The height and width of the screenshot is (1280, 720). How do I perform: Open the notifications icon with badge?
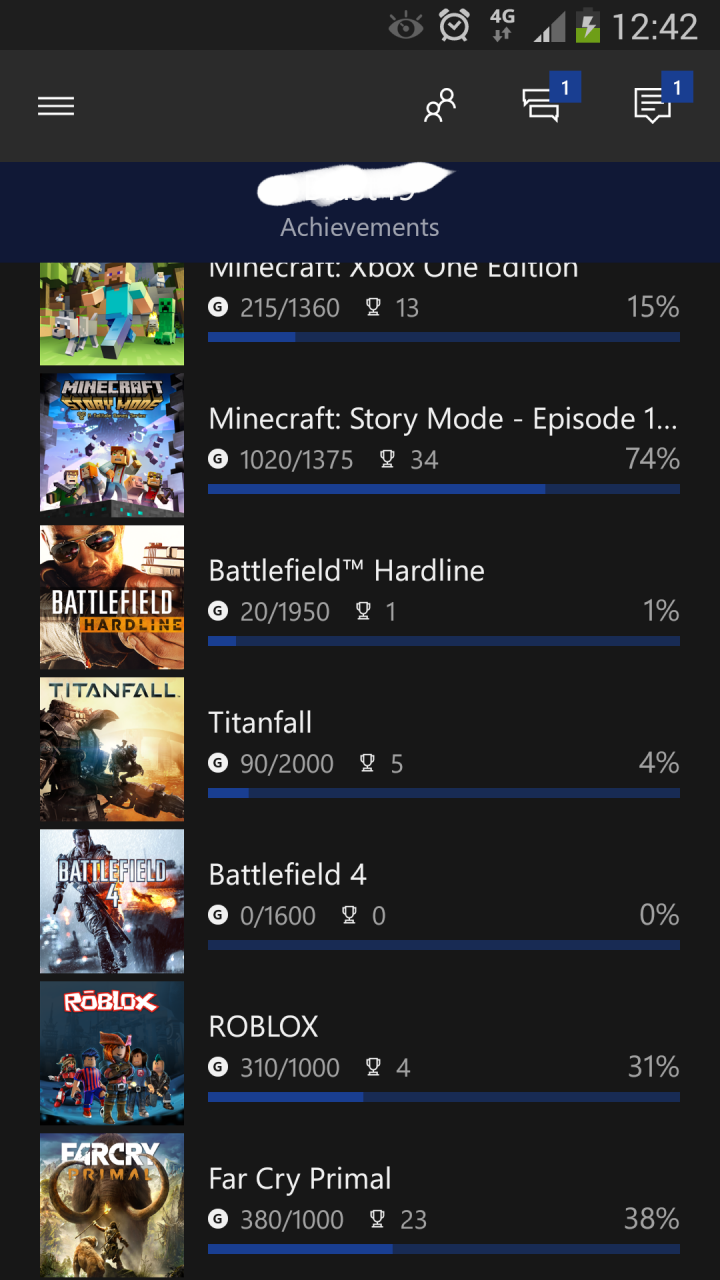click(x=654, y=105)
